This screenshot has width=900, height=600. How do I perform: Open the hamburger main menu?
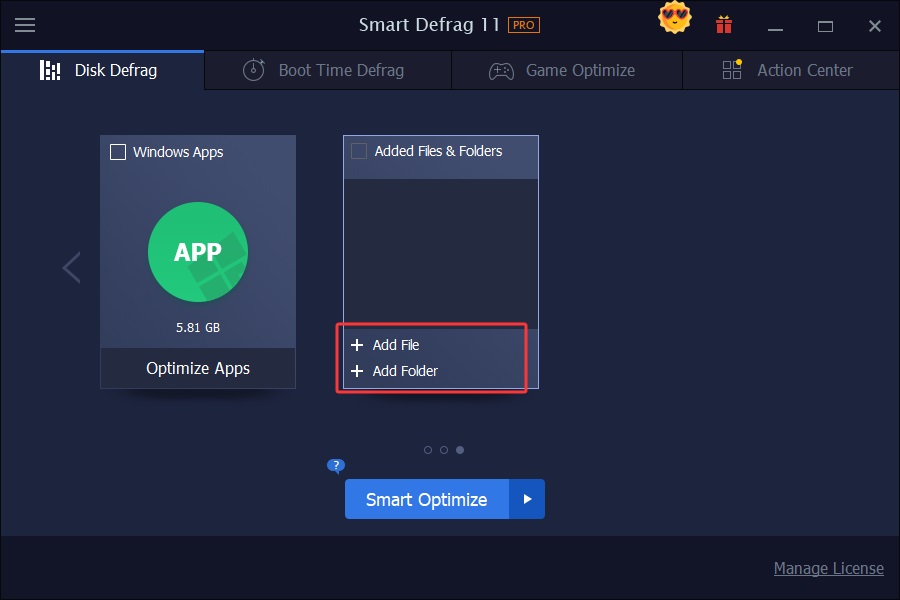[24, 25]
